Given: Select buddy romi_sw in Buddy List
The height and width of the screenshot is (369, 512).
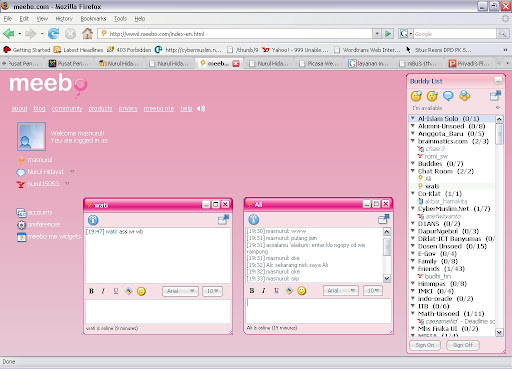Looking at the screenshot, I should [x=436, y=156].
